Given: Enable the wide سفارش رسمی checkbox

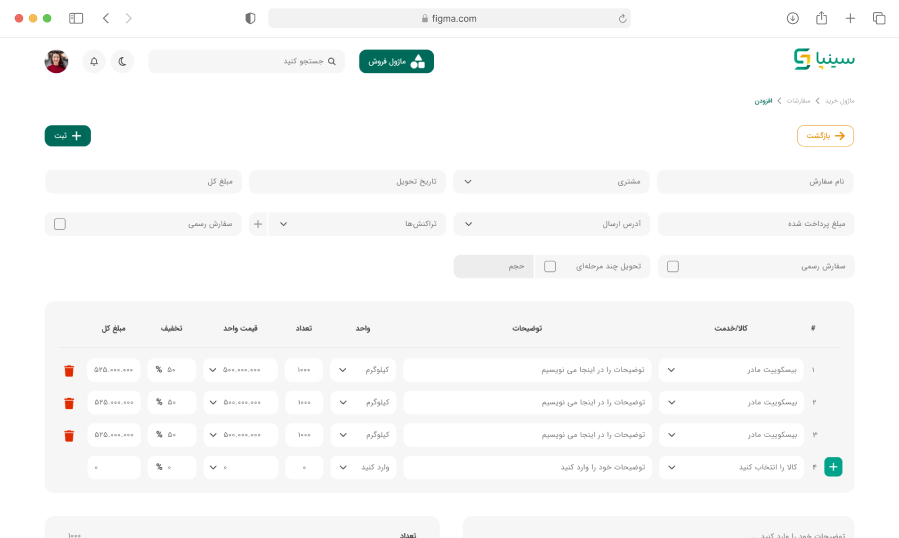Looking at the screenshot, I should [x=673, y=267].
